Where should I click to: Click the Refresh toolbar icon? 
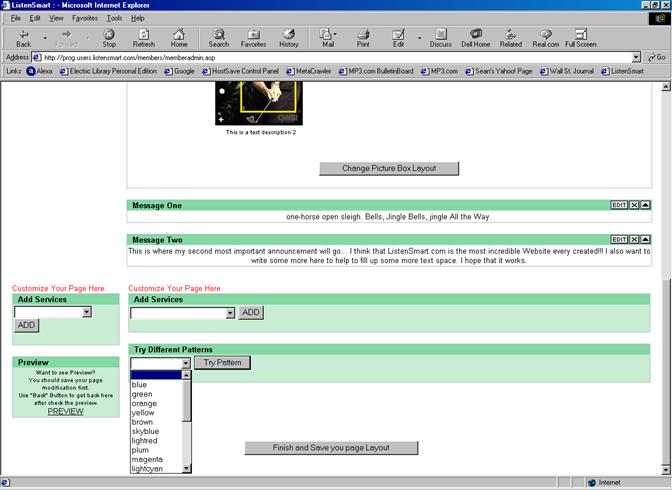pos(144,38)
